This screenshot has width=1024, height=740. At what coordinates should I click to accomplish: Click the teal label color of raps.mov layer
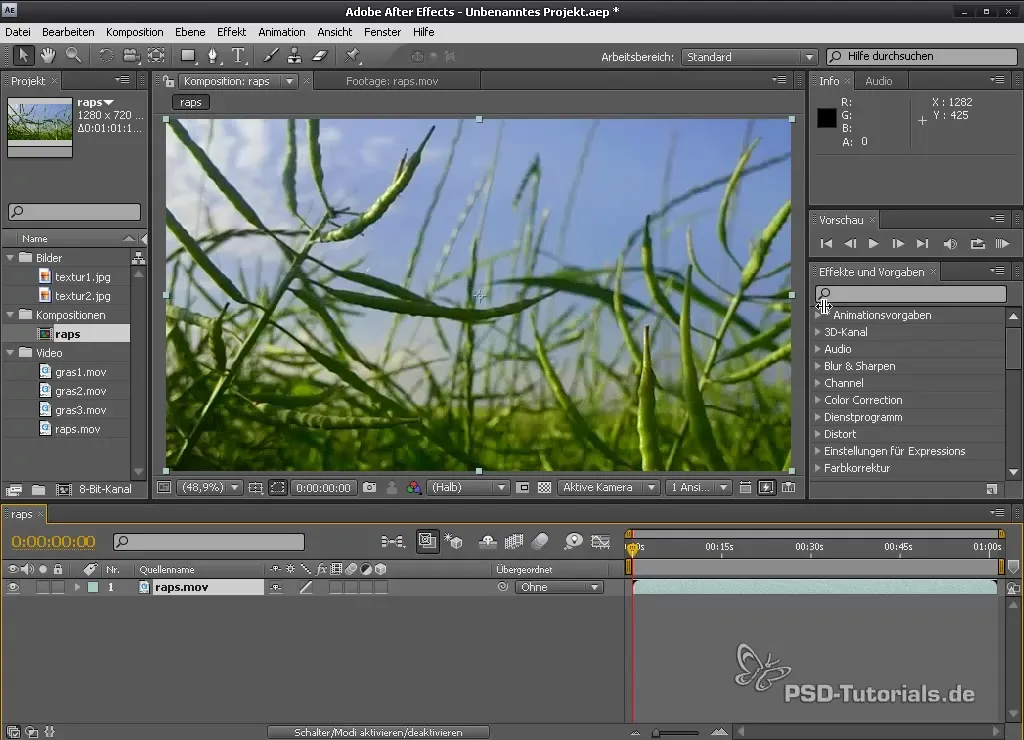(93, 587)
